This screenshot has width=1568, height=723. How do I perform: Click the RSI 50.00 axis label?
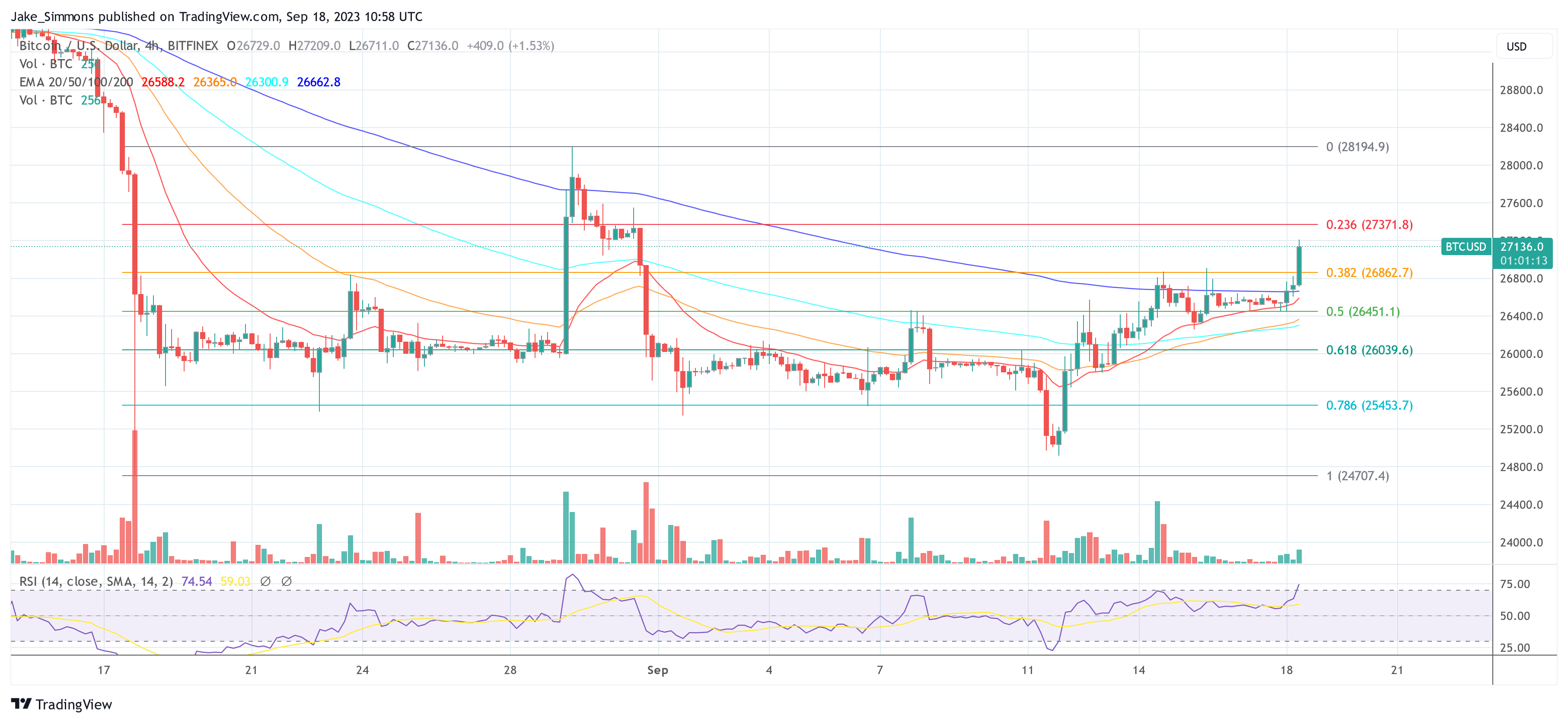(x=1515, y=616)
